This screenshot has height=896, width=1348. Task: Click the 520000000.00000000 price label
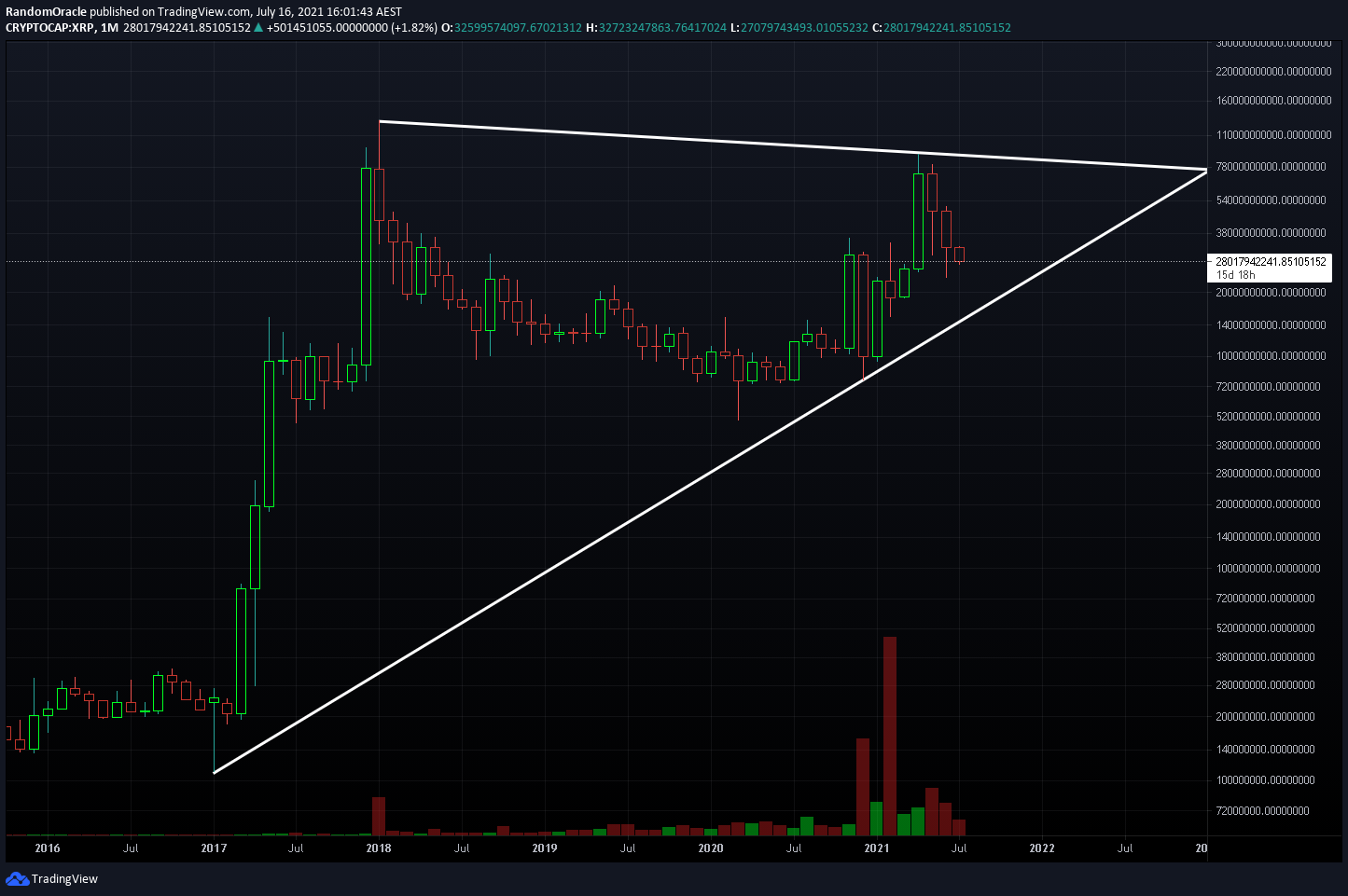coord(1265,627)
